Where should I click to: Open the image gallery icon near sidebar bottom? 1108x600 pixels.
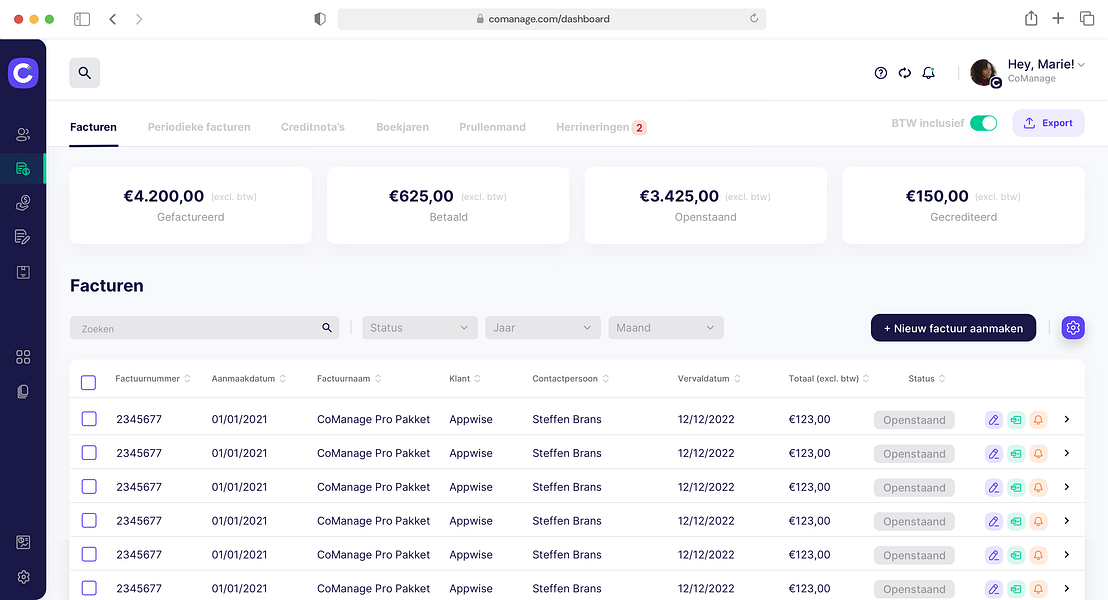[23, 542]
